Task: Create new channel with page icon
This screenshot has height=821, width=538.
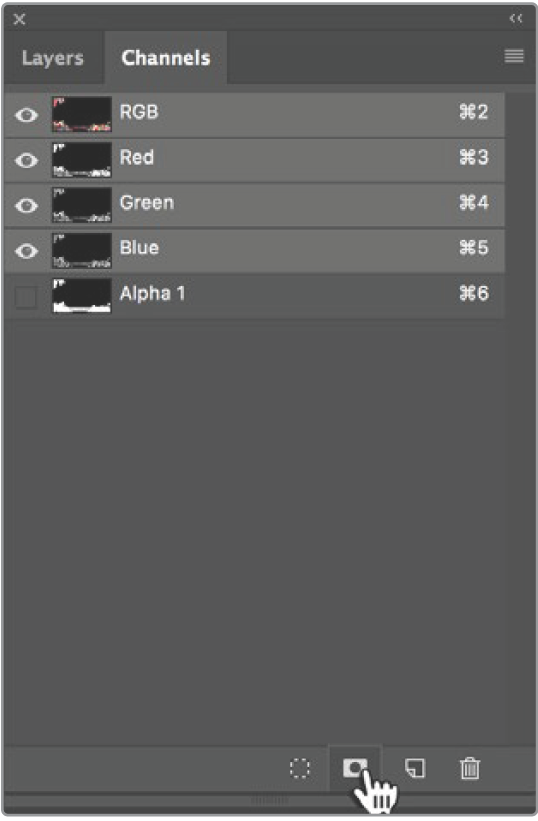Action: click(x=415, y=768)
